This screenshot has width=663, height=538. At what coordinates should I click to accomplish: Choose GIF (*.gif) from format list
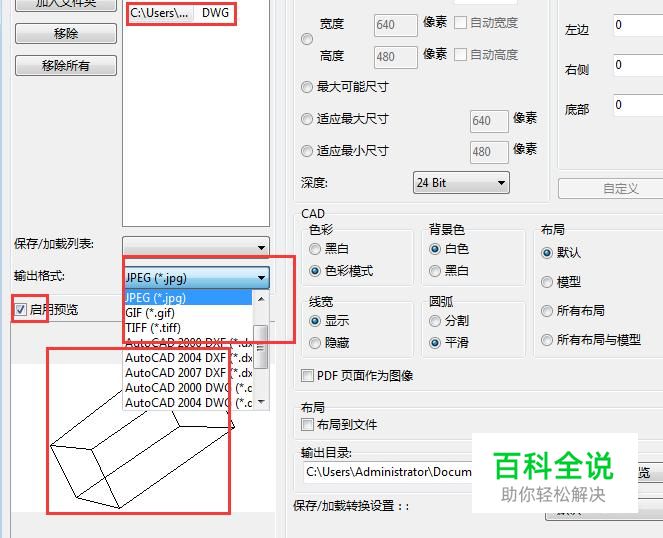tap(188, 313)
